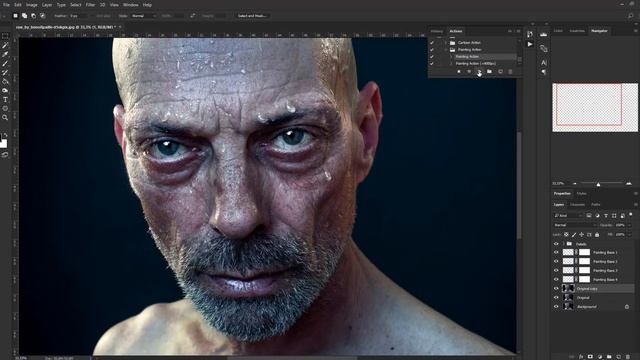The width and height of the screenshot is (640, 360).
Task: Click Painting Base 1 layer mask thumbnail
Action: (584, 253)
